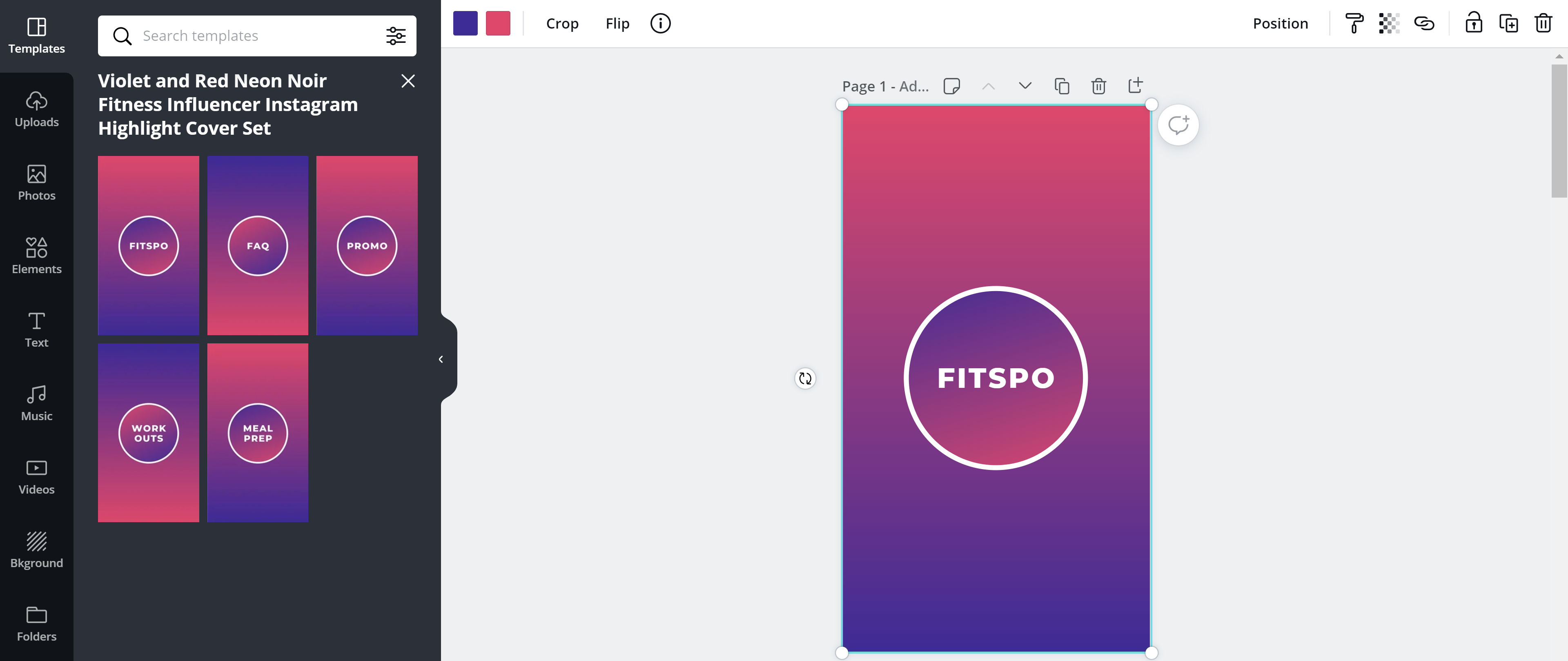The image size is (1568, 661).
Task: Click the info circle icon next to Flip
Action: (660, 24)
